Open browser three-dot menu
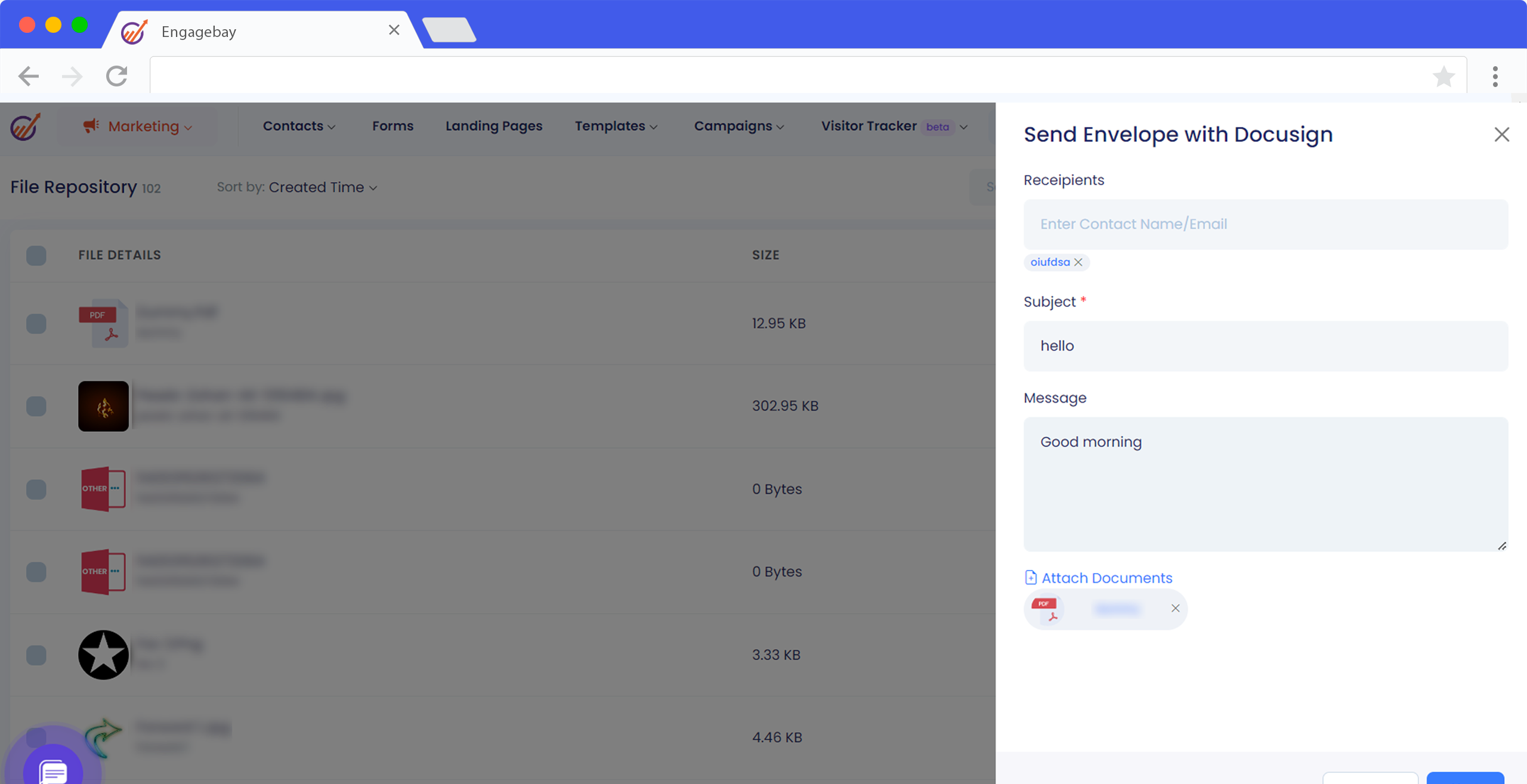Viewport: 1527px width, 784px height. coord(1495,76)
